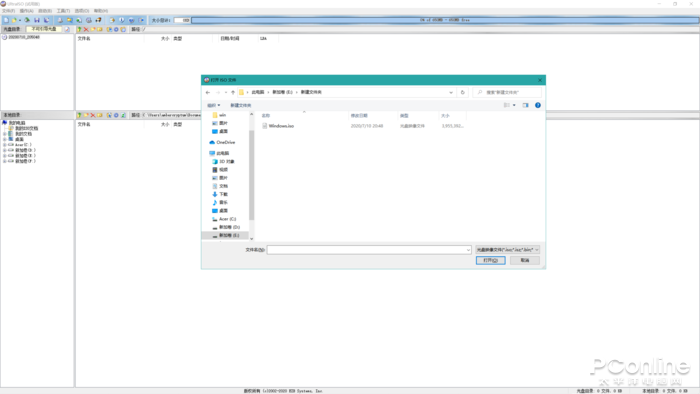Open the 启动(B) menu
Viewport: 700px width, 394px height.
pos(45,11)
